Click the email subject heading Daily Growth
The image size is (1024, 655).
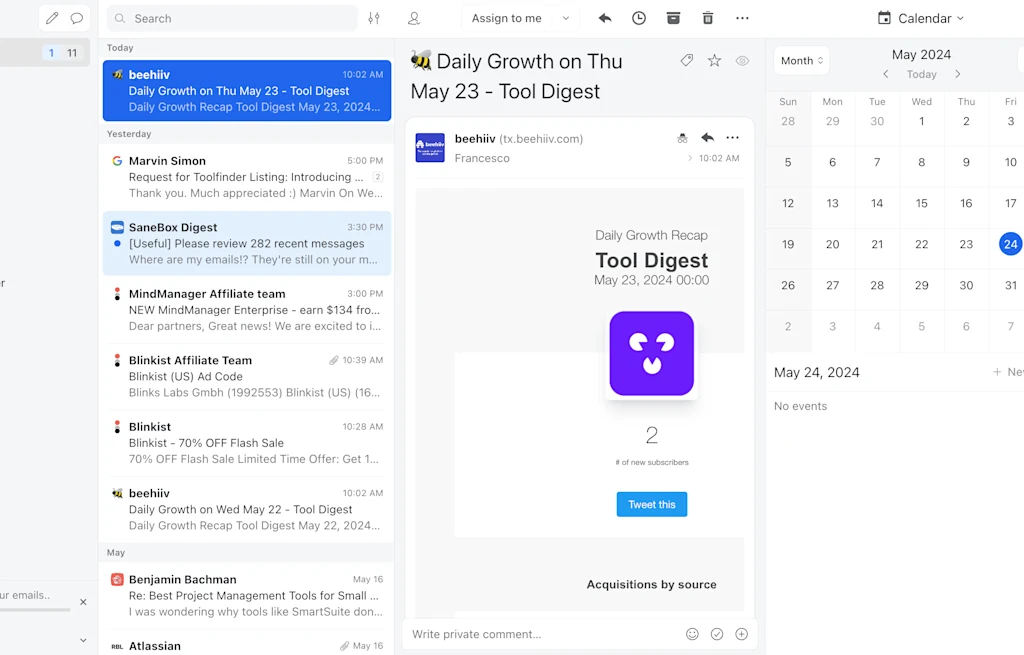(x=517, y=76)
